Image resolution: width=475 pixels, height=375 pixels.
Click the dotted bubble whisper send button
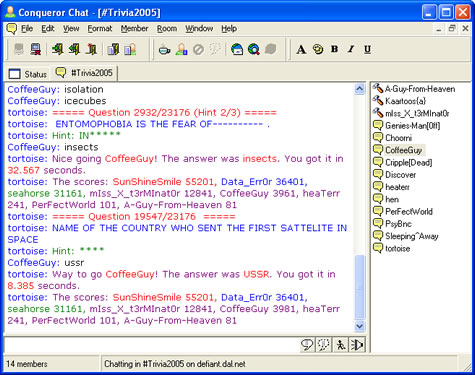pos(323,345)
